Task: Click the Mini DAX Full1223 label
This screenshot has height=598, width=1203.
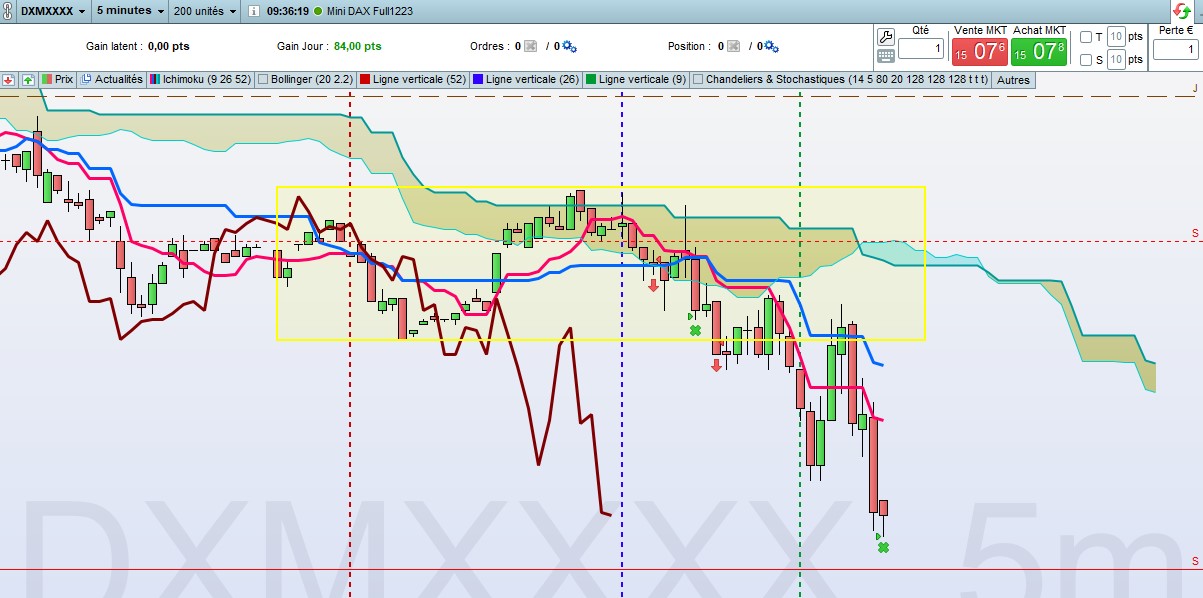Action: click(370, 12)
